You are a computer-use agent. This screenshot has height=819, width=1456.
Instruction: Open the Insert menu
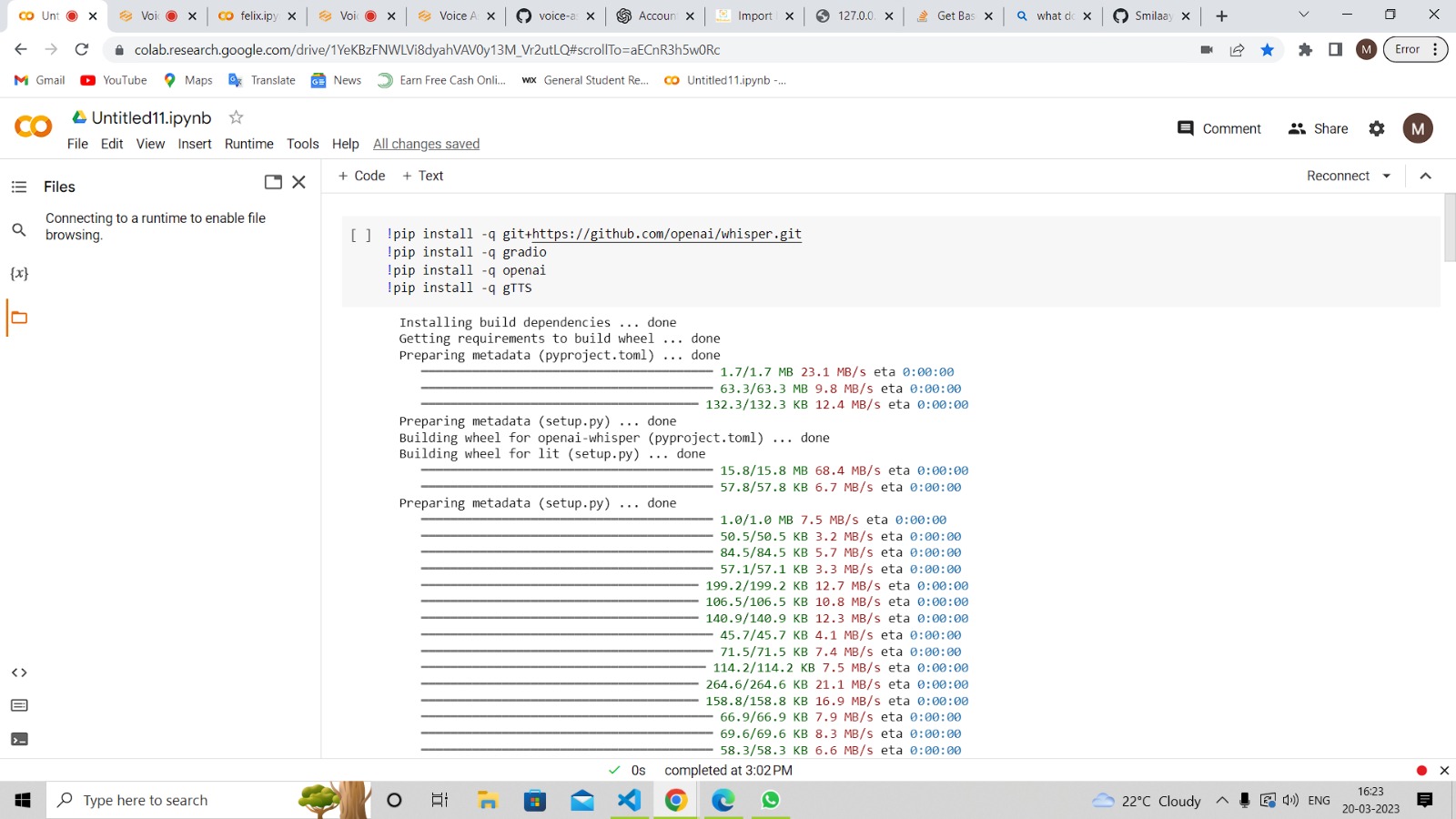click(195, 144)
